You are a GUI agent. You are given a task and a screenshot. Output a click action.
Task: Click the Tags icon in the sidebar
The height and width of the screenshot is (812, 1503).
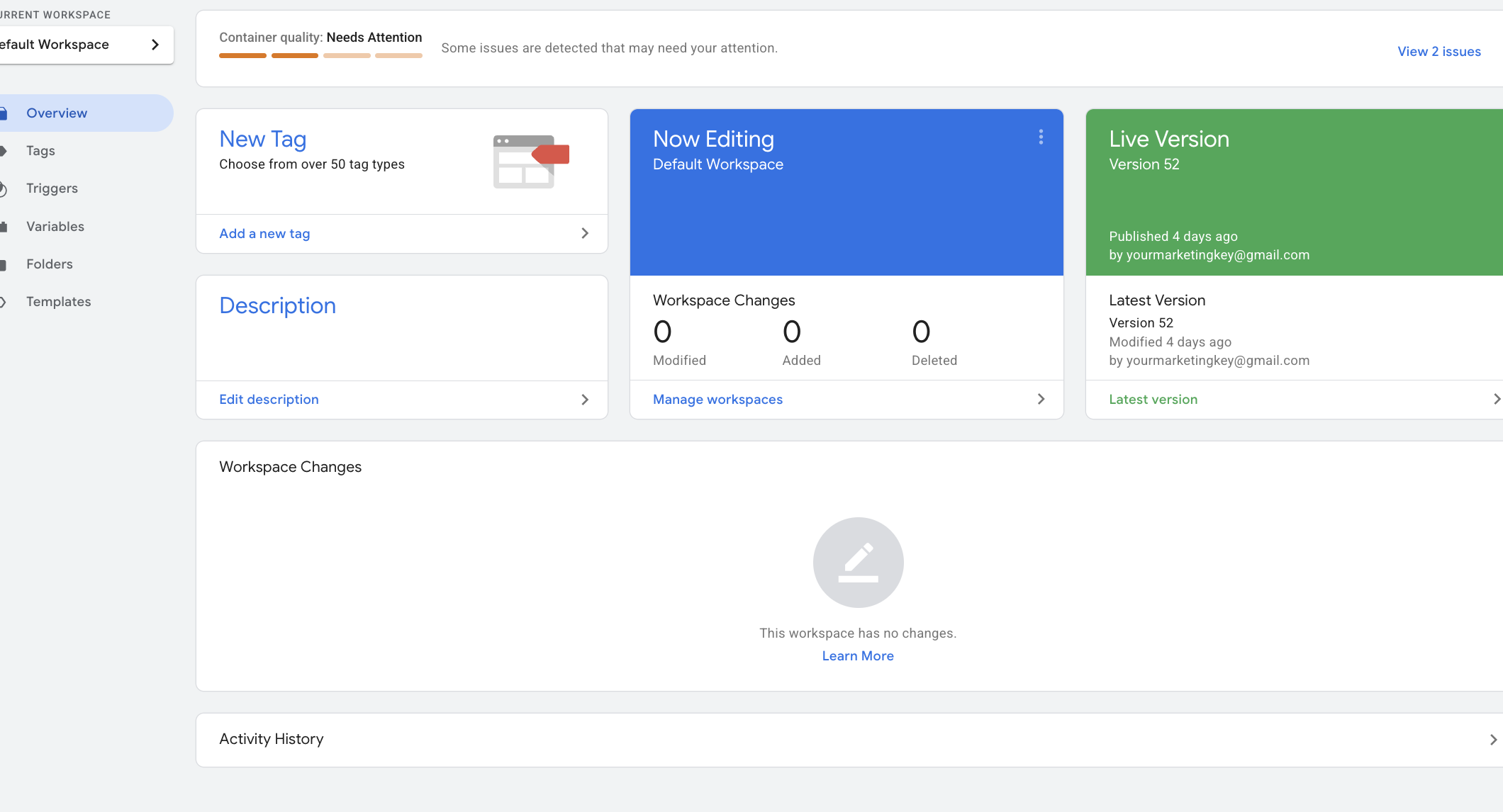click(x=4, y=151)
